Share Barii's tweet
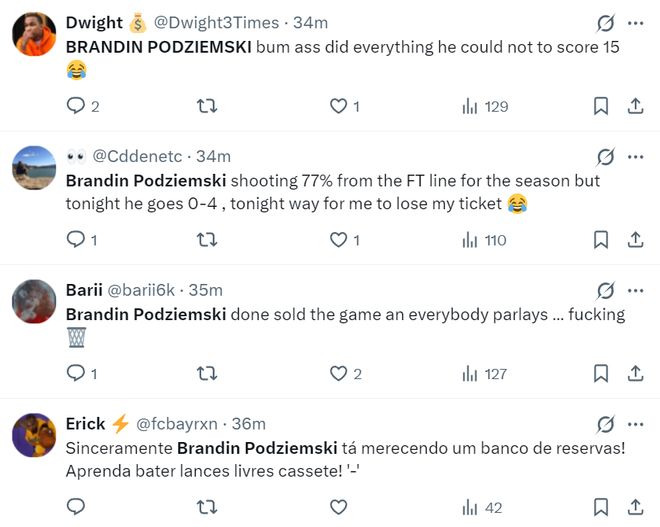This screenshot has height=527, width=660. point(635,374)
